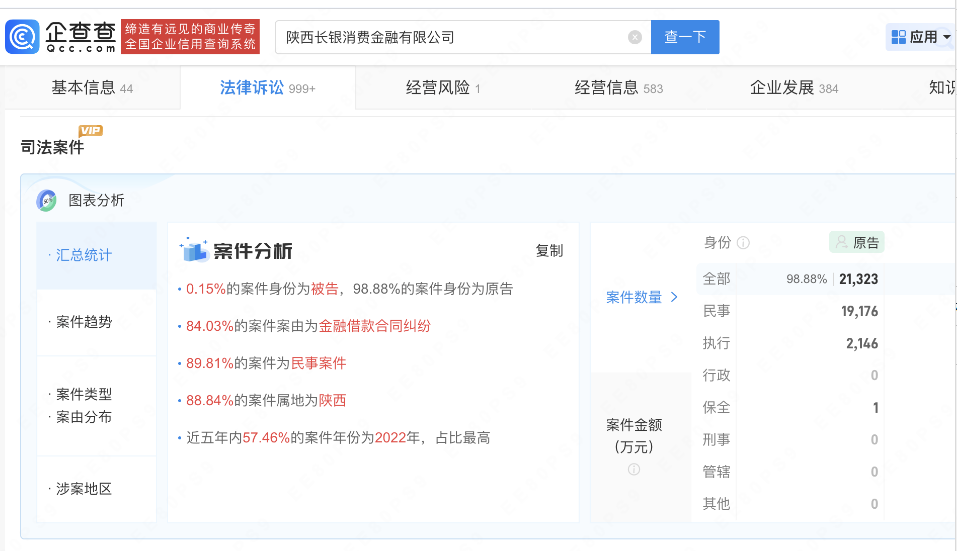Click the 98.88% percentage in 全部 row
The image size is (957, 551).
[806, 279]
